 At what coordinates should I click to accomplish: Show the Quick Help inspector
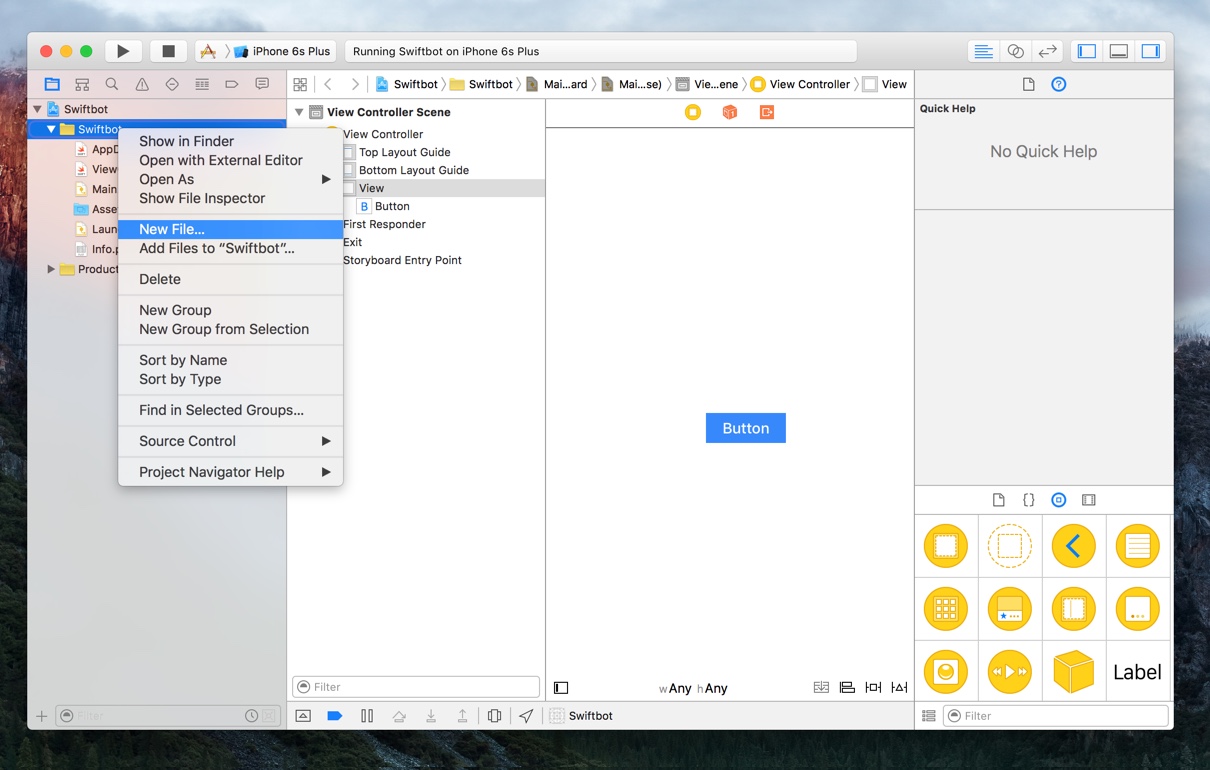pos(1058,84)
